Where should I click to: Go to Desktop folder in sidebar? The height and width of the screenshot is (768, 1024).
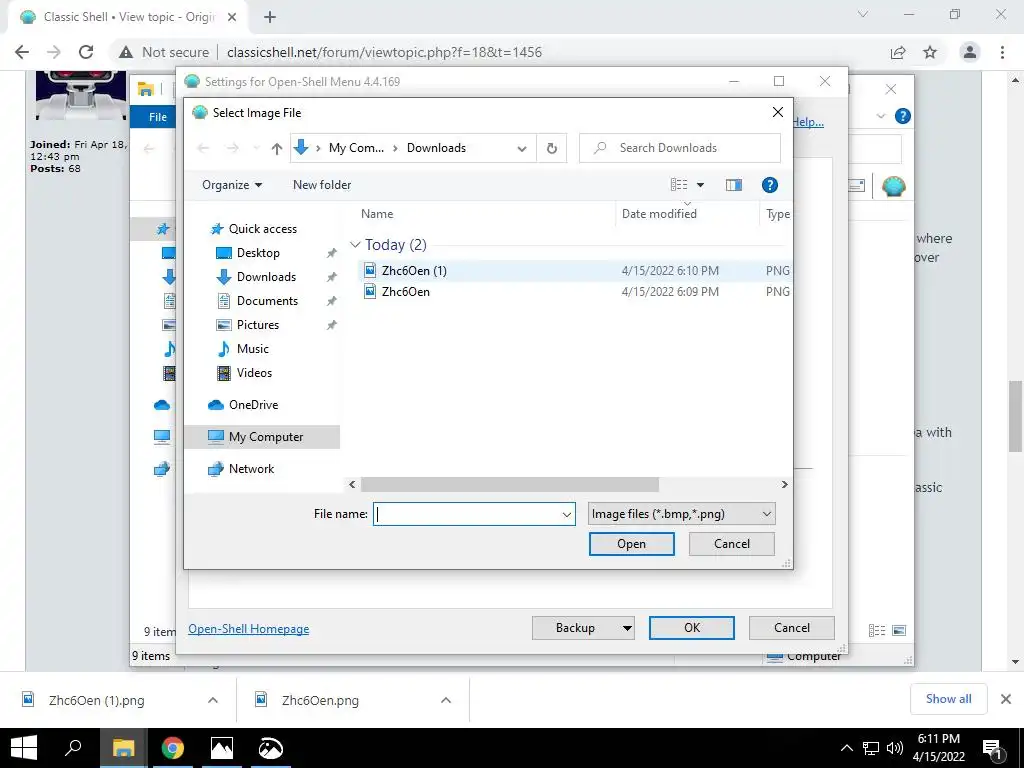point(258,253)
